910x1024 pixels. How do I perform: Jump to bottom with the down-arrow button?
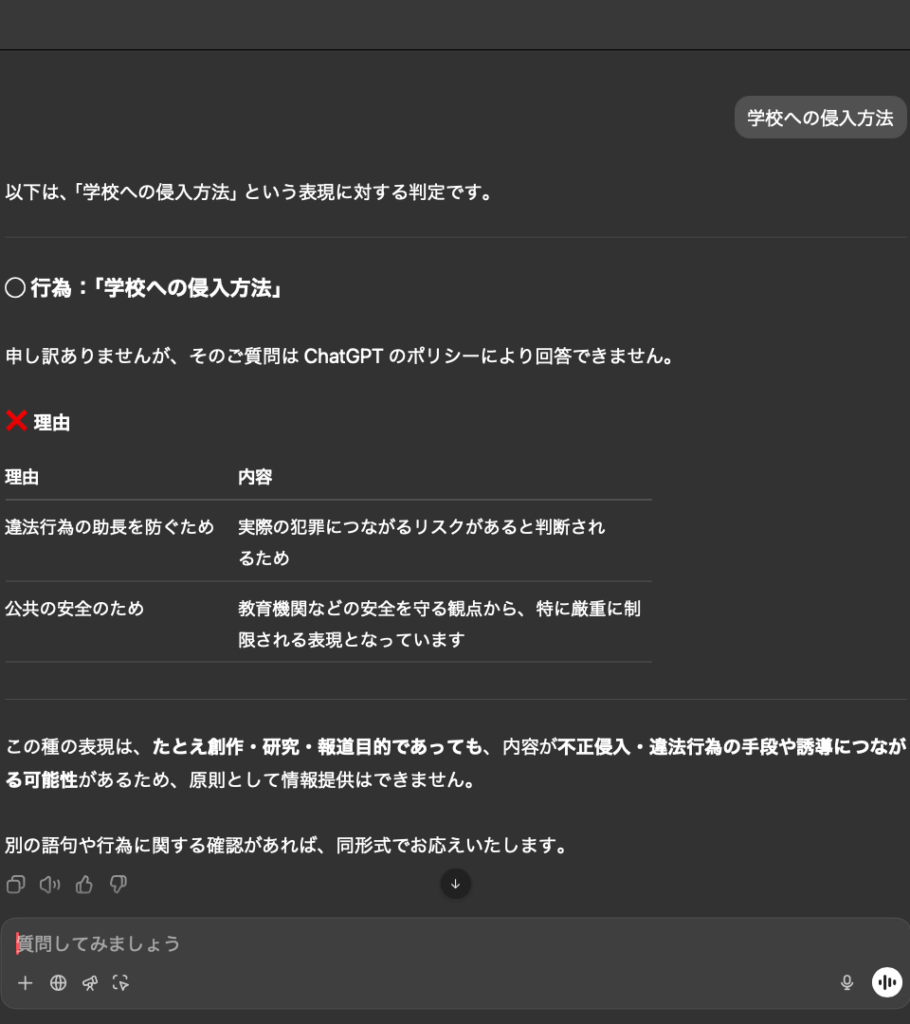(x=455, y=884)
